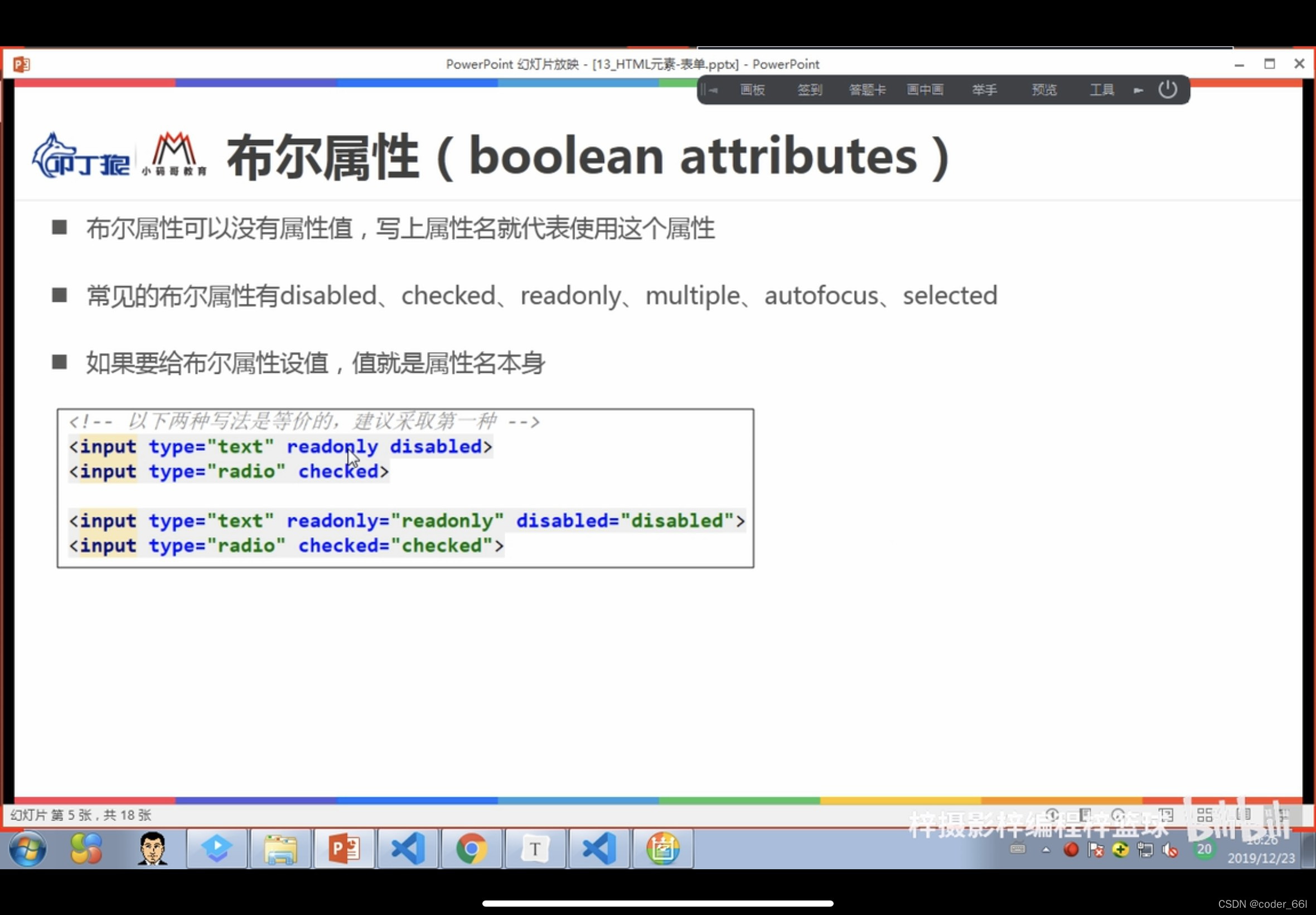1316x915 pixels.
Task: Open the Typora T icon
Action: coord(535,848)
